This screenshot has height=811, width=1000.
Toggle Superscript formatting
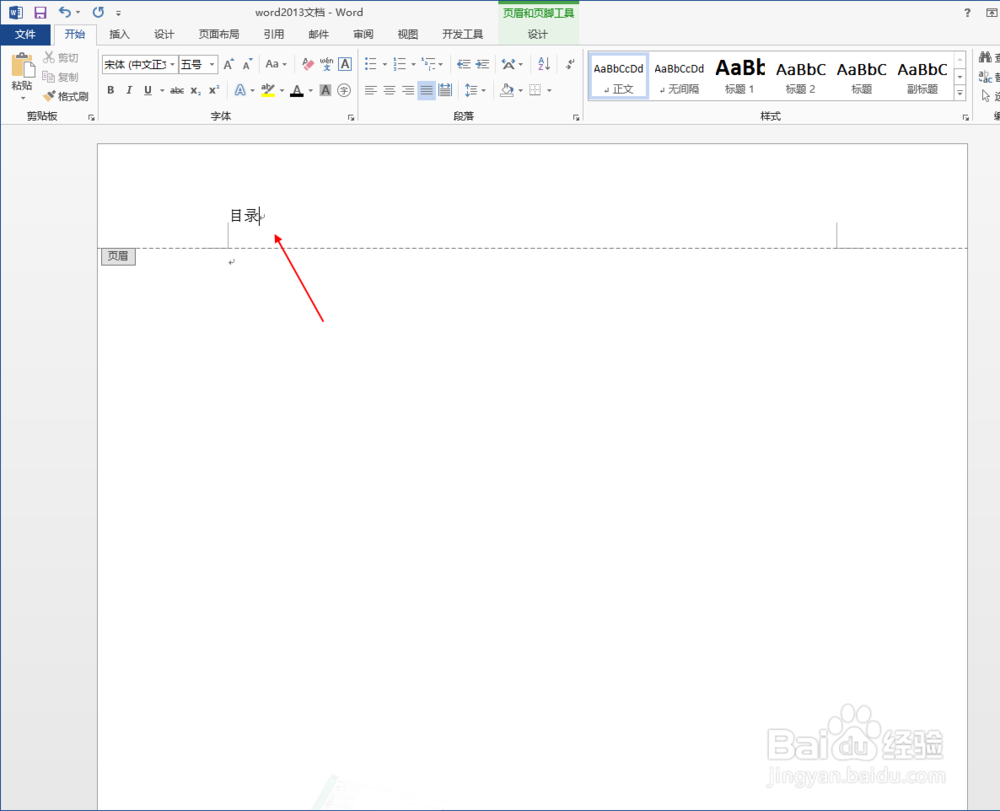point(214,91)
